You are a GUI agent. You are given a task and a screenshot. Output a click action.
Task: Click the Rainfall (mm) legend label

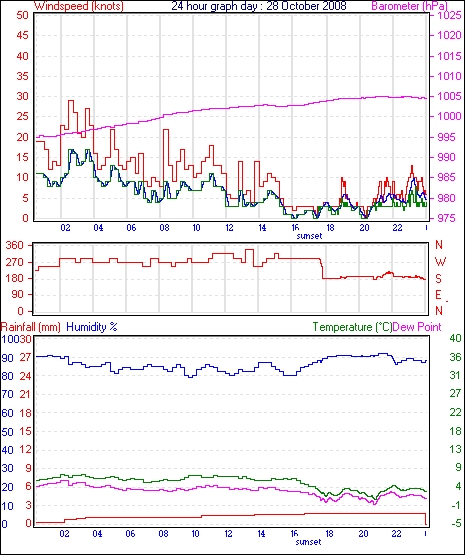pyautogui.click(x=31, y=327)
